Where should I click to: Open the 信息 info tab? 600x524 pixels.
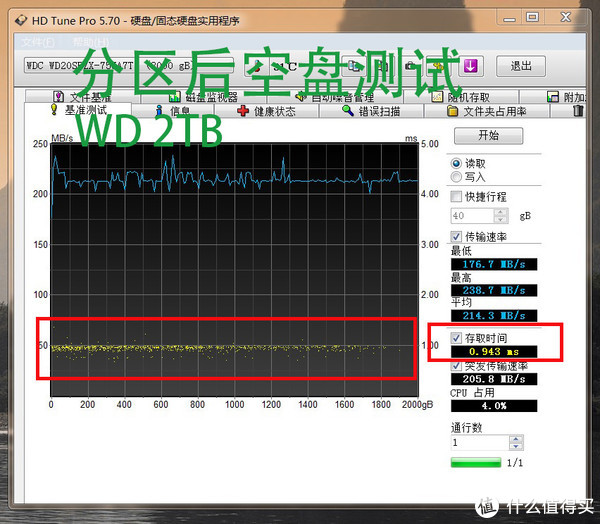click(x=173, y=111)
